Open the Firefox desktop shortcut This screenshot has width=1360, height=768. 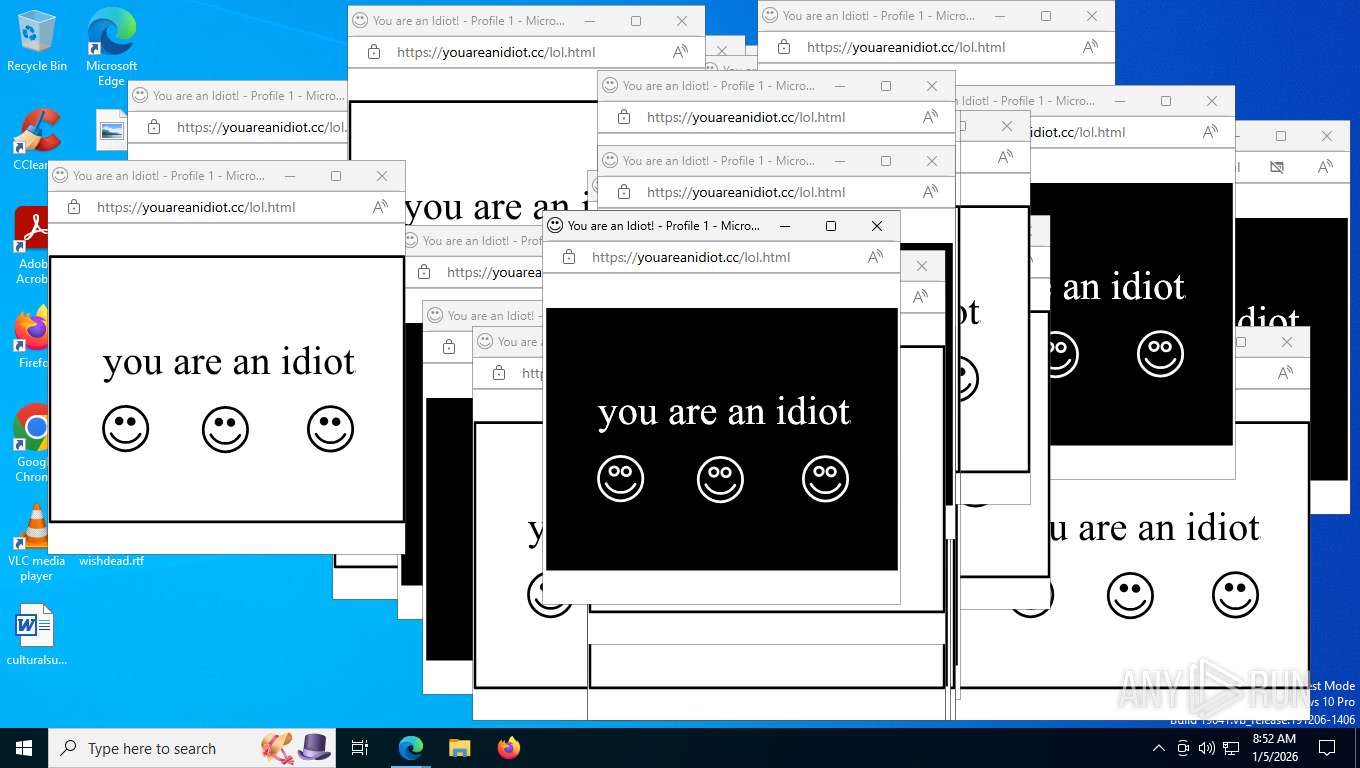[33, 338]
